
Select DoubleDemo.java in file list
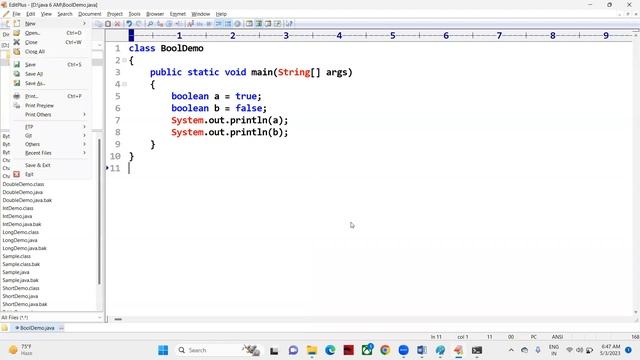(22, 192)
